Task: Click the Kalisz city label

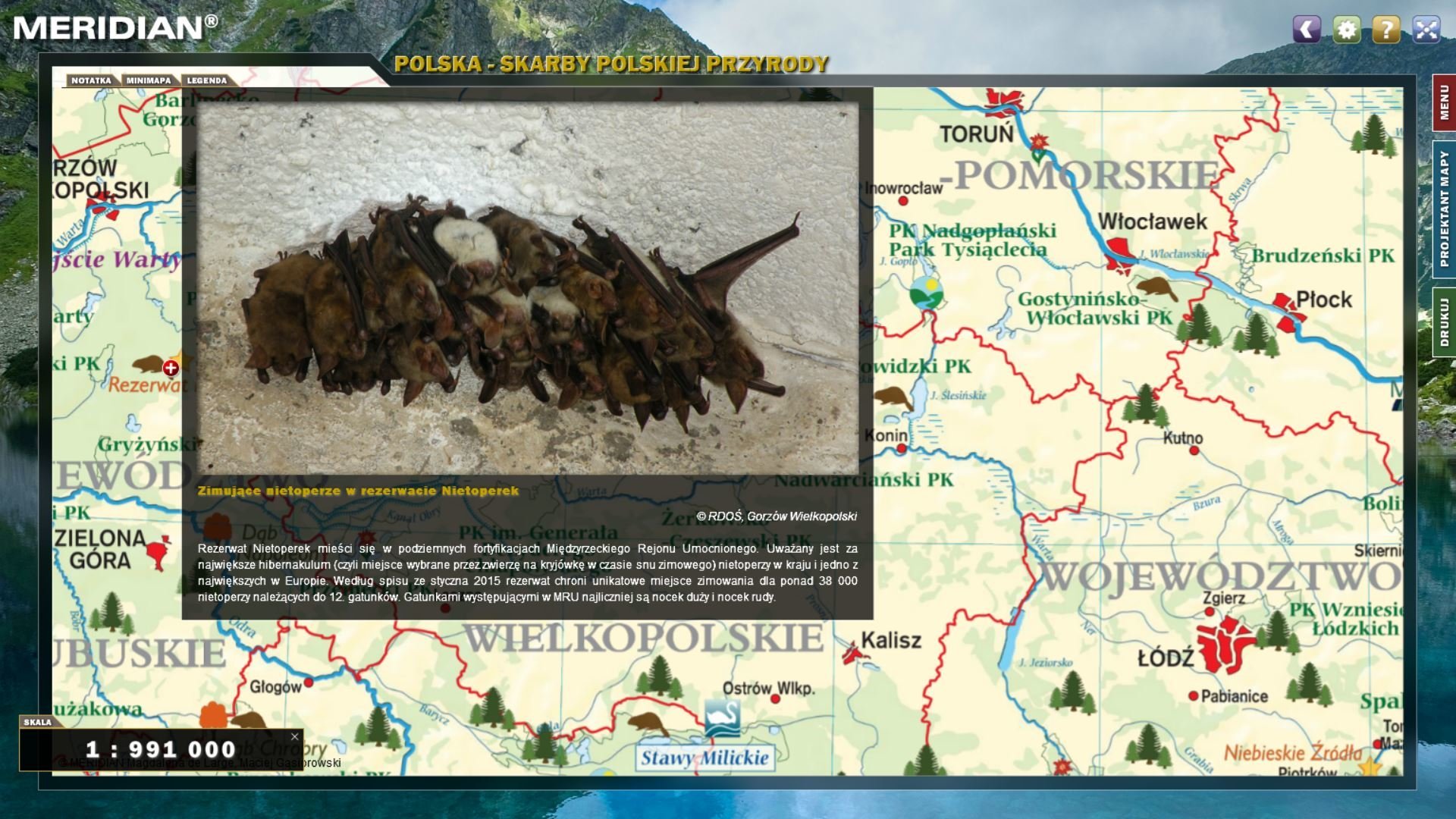Action: pos(891,640)
